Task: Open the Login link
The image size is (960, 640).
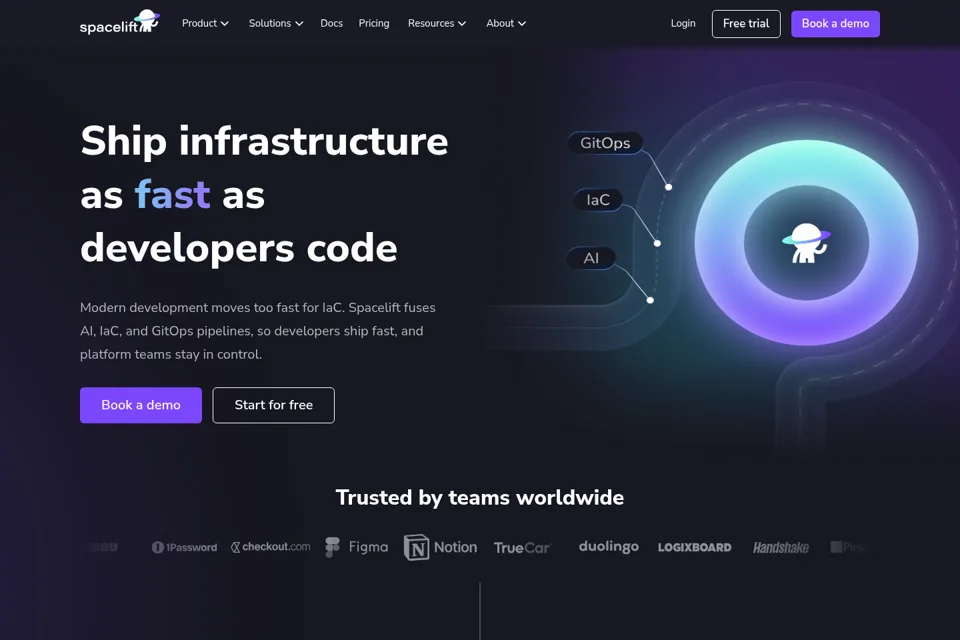Action: [x=683, y=23]
